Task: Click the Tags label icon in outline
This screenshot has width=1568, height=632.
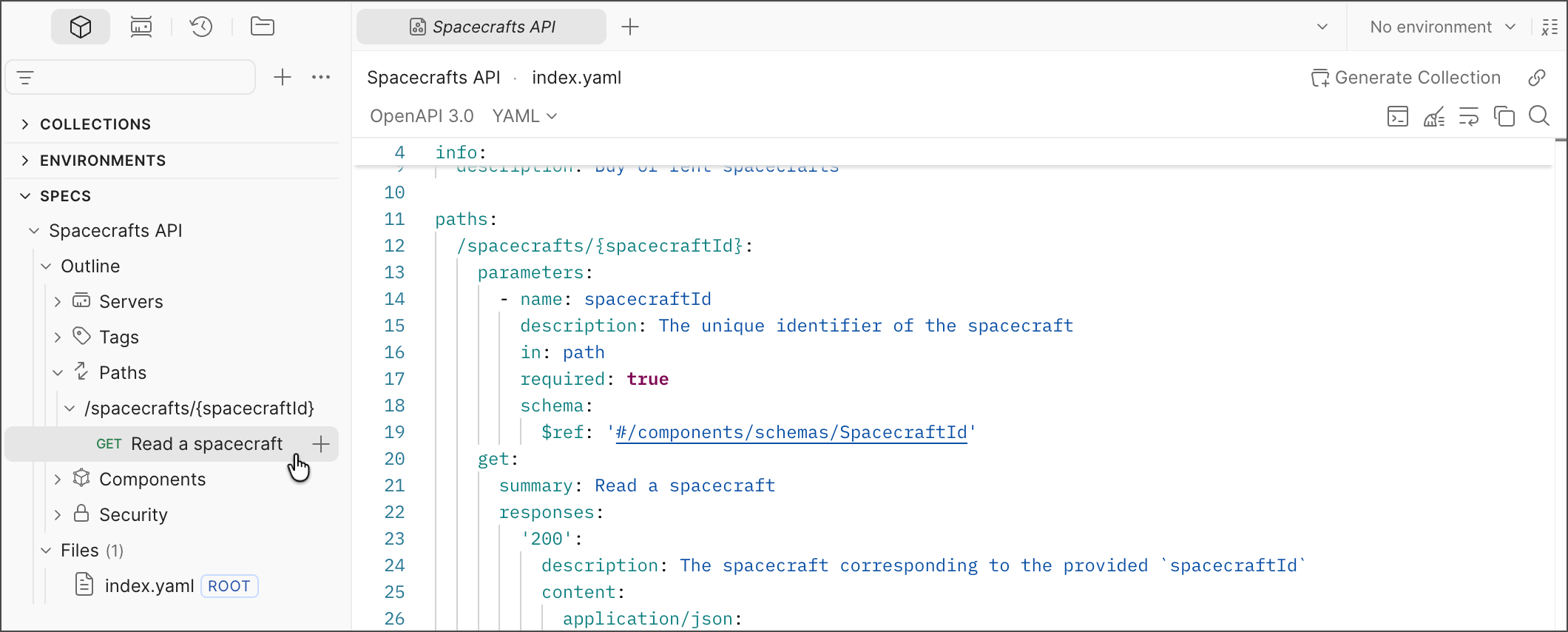Action: 81,336
